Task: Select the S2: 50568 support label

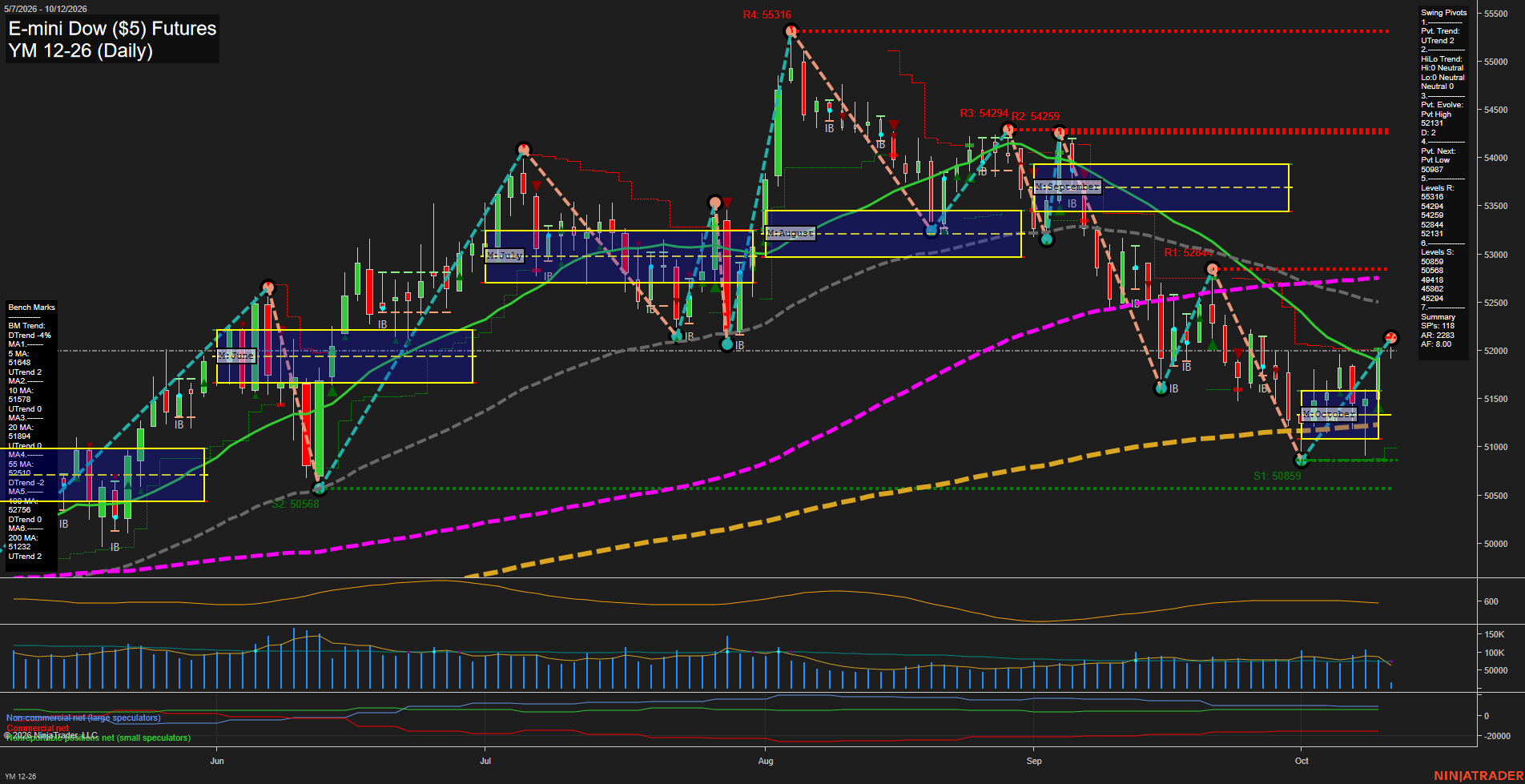Action: [295, 504]
